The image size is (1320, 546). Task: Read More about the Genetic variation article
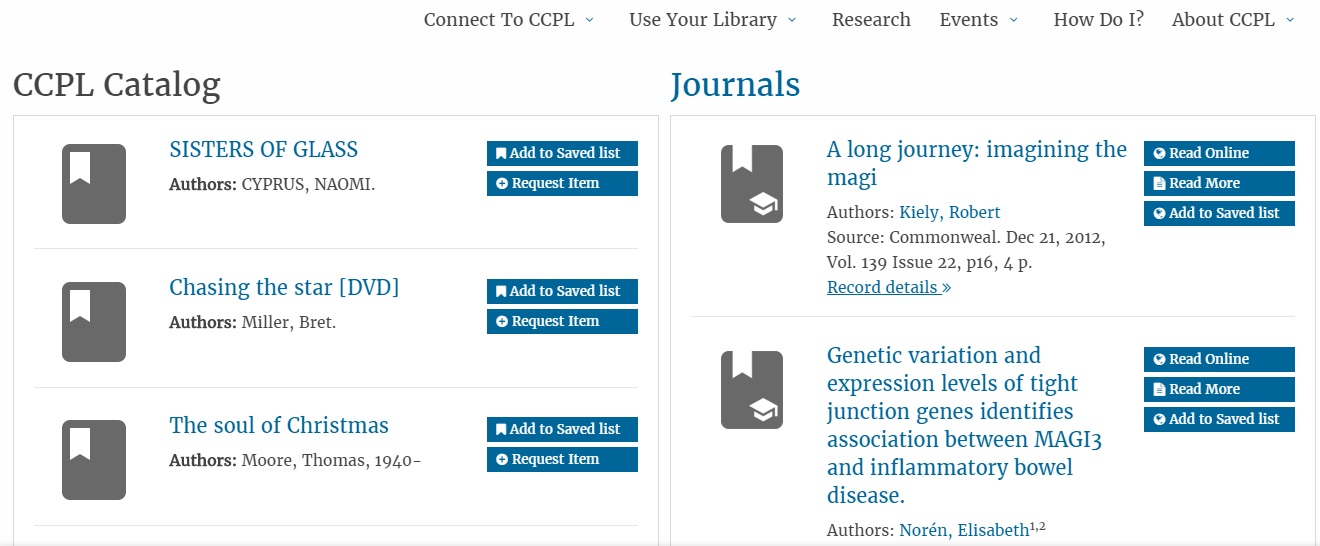(x=1218, y=389)
